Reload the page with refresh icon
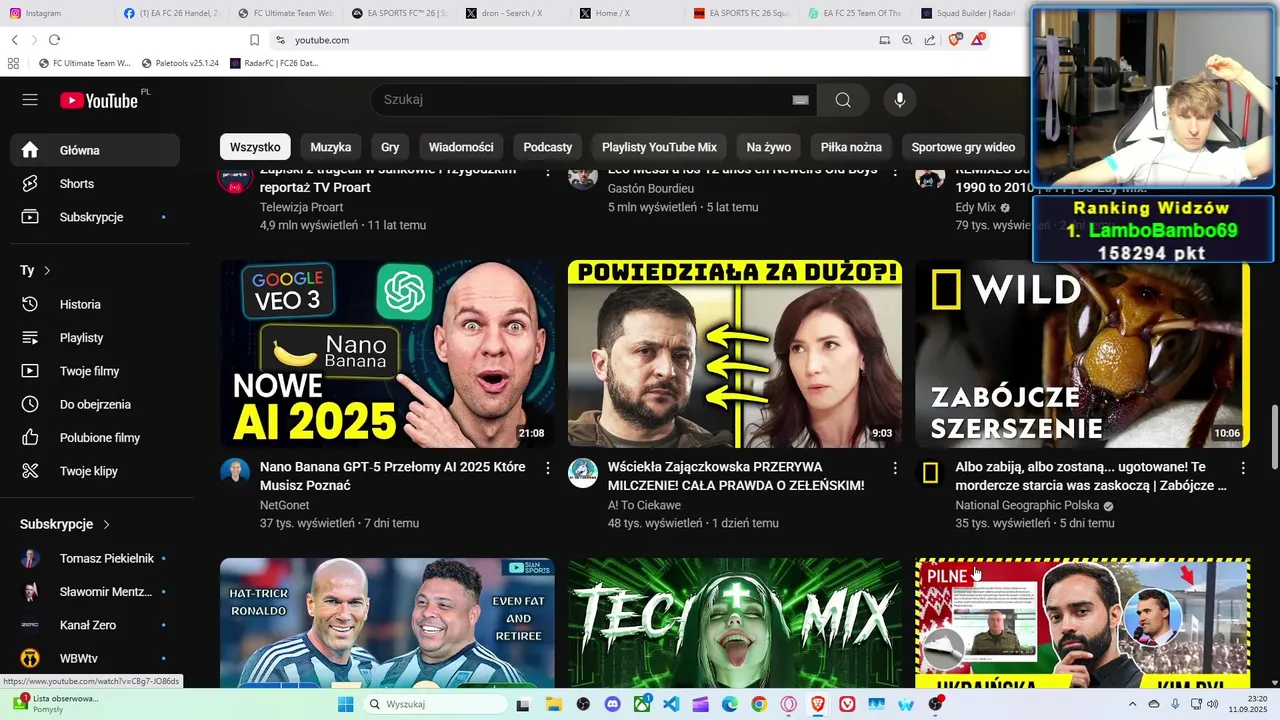 click(x=54, y=40)
